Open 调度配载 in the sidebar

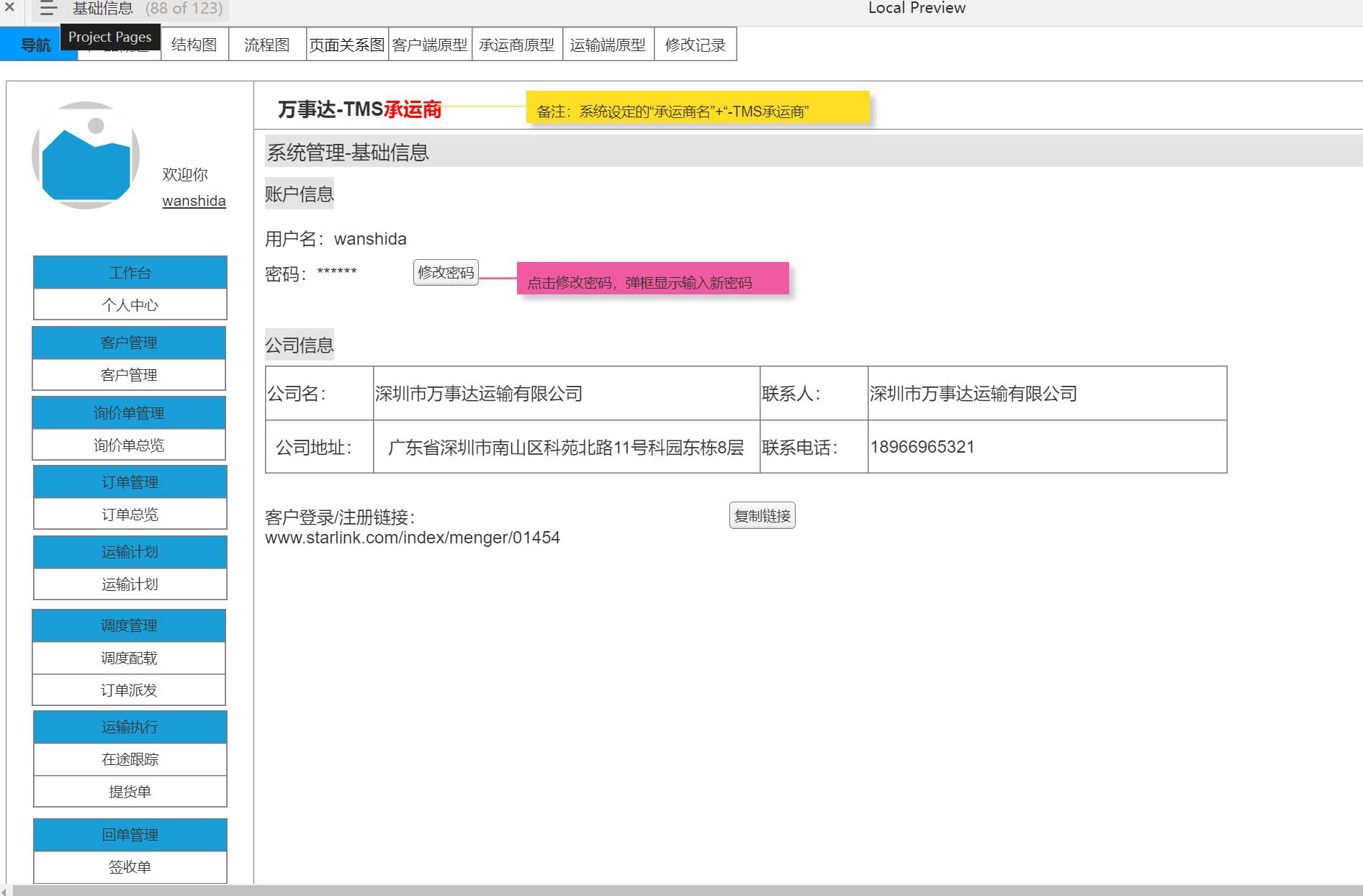pos(129,658)
